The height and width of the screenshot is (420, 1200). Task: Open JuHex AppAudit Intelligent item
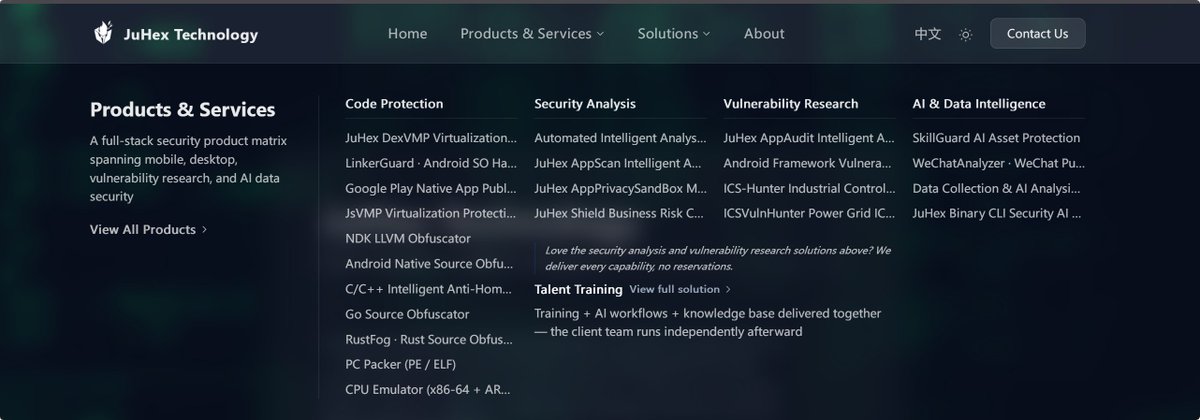(809, 138)
